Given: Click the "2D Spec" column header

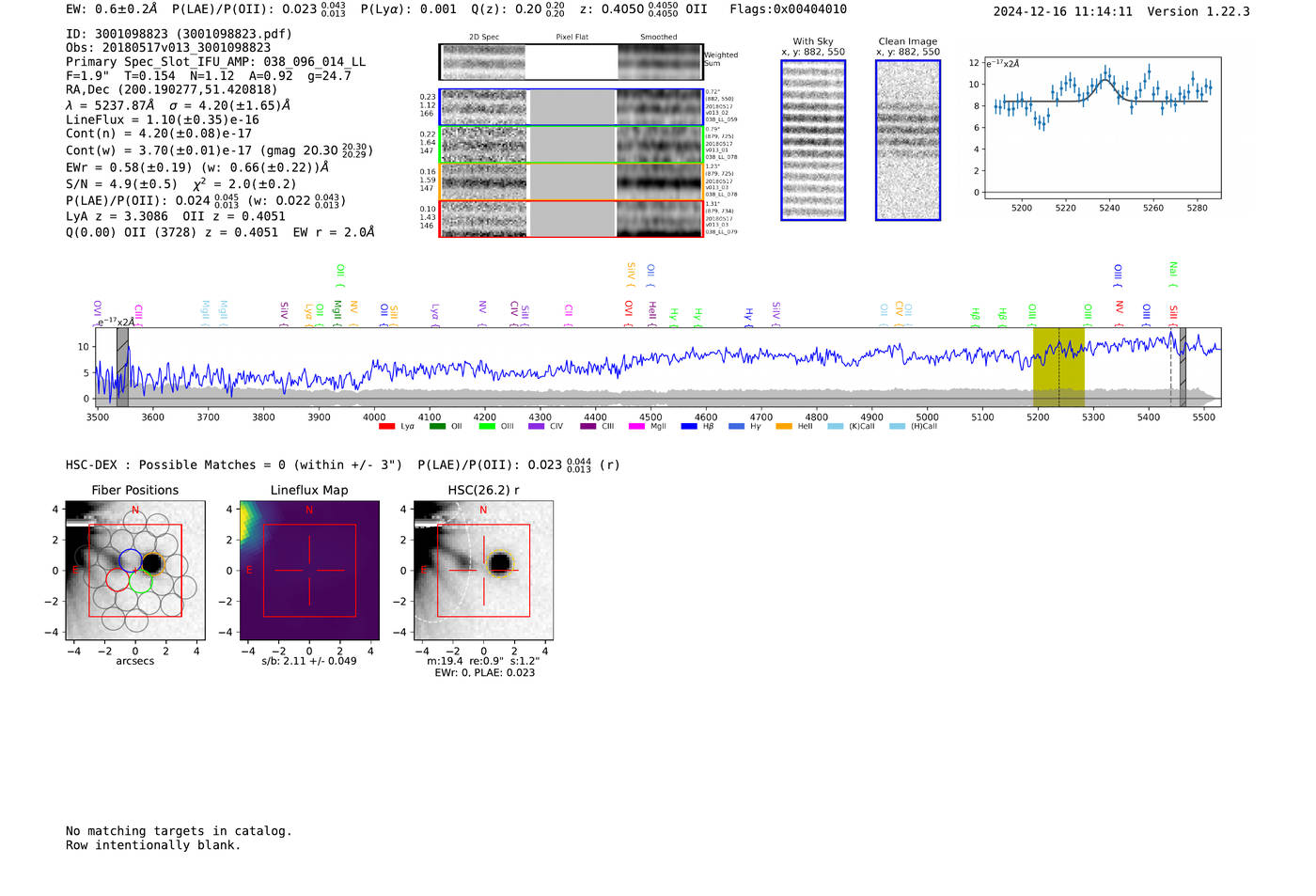Looking at the screenshot, I should pos(484,38).
